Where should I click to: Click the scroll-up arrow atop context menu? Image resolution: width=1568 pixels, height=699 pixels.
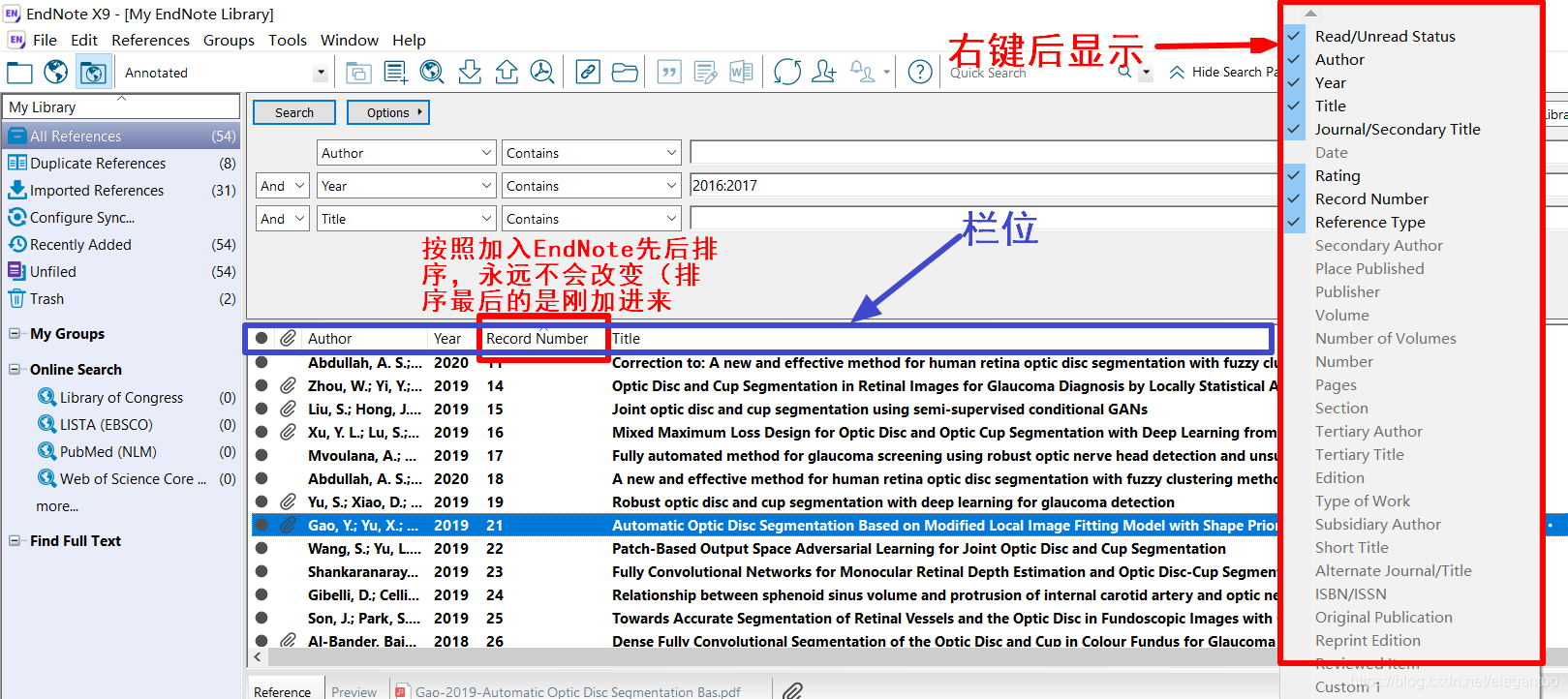1310,14
